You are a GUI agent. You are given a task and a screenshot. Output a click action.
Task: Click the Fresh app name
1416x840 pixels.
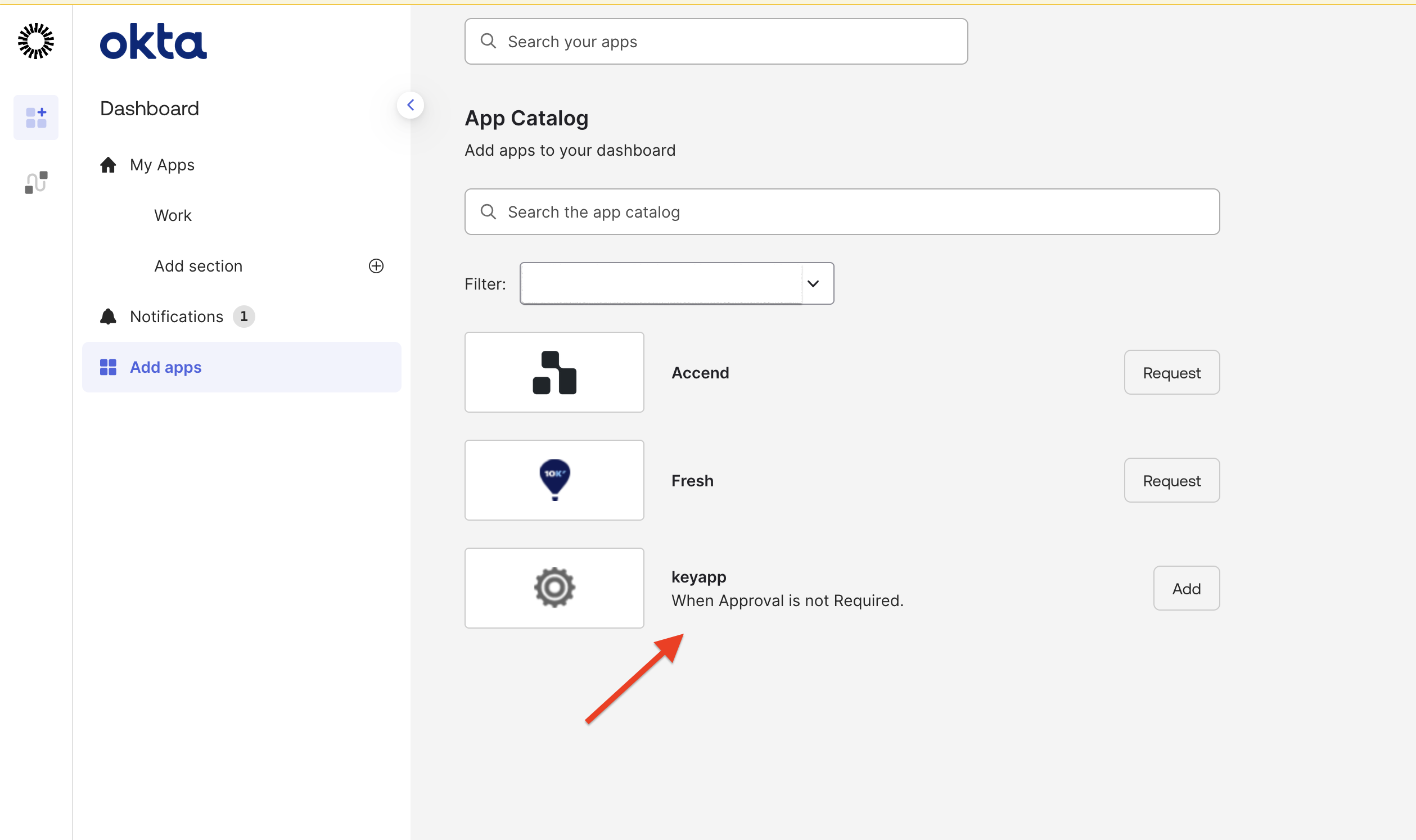click(692, 481)
